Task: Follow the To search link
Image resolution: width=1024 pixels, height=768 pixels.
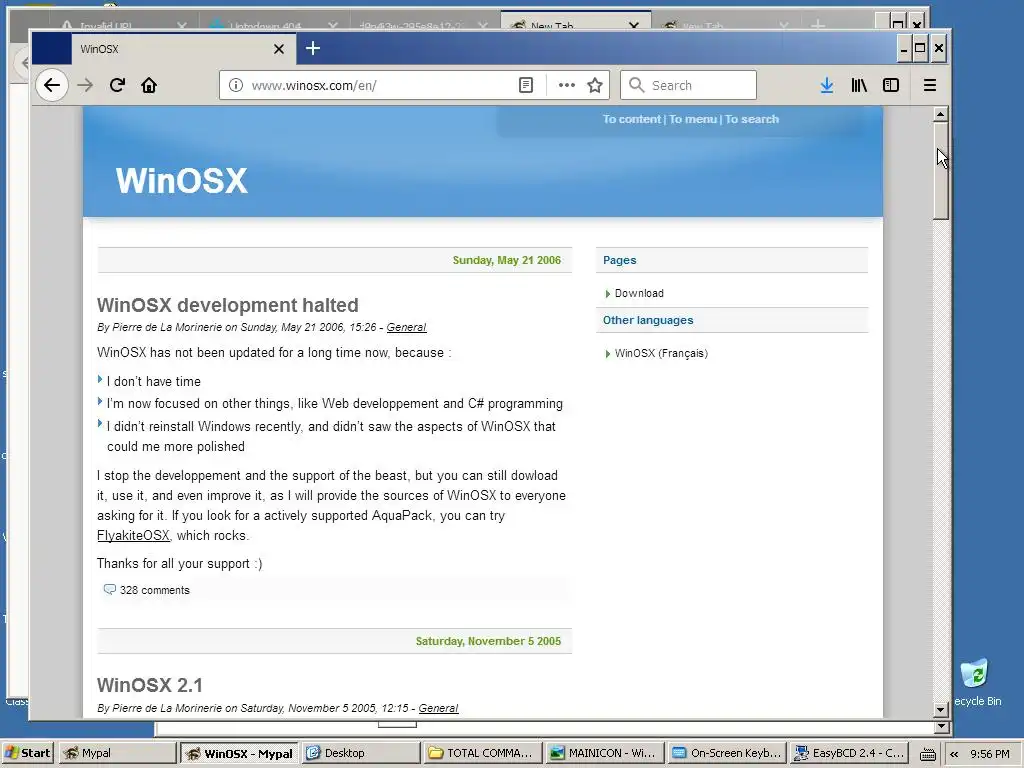Action: tap(752, 119)
